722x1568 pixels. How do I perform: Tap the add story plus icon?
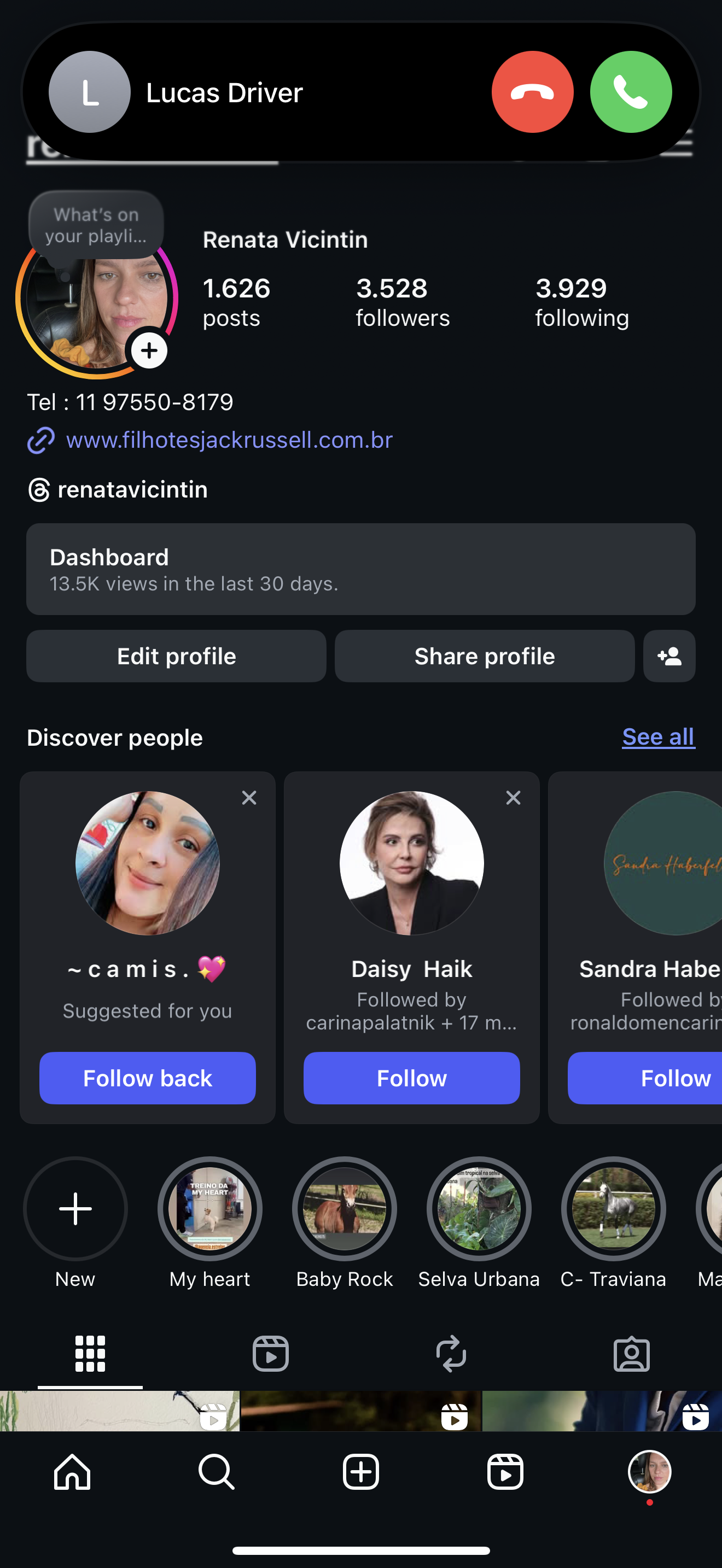149,350
